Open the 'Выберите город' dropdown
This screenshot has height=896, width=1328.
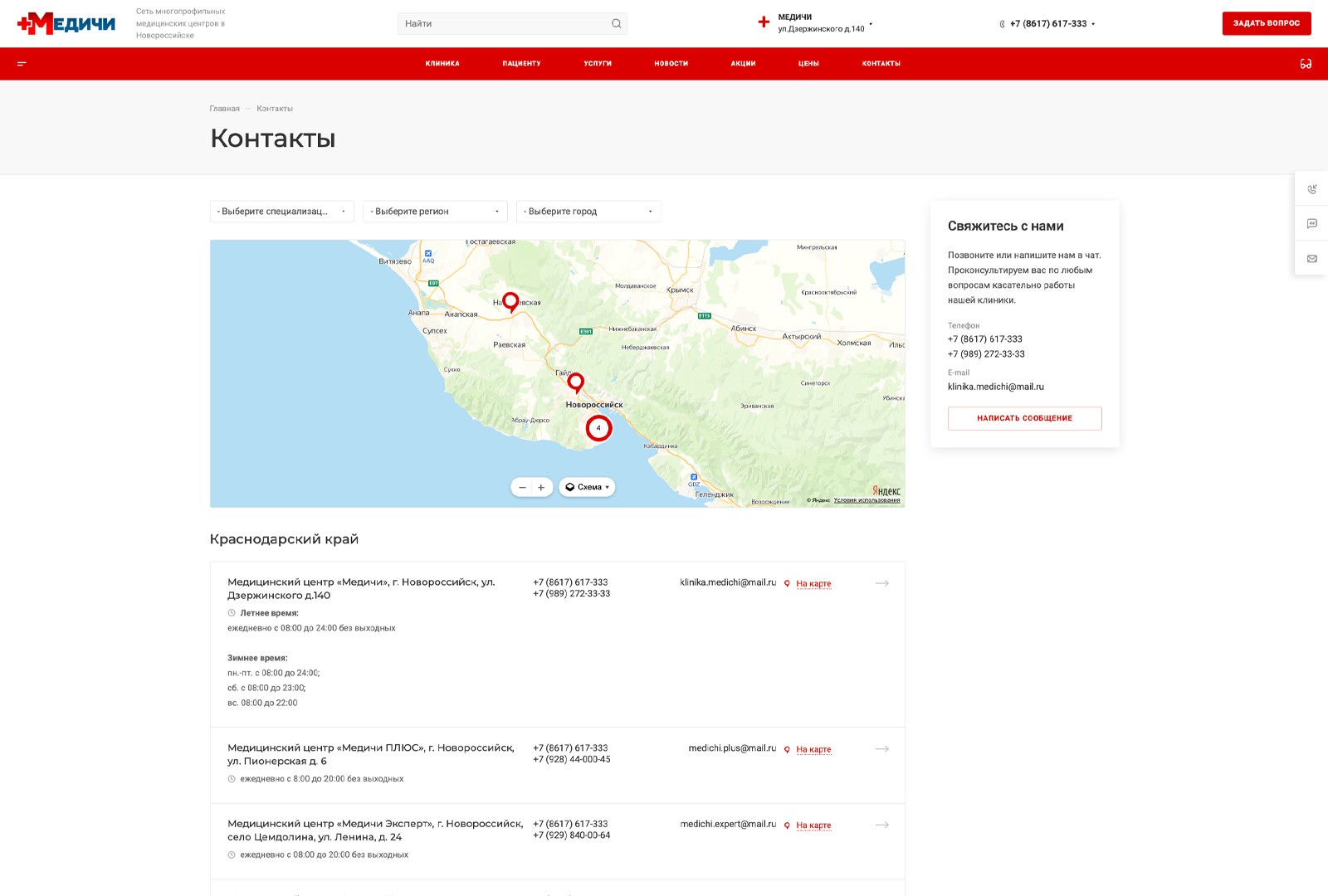(588, 212)
